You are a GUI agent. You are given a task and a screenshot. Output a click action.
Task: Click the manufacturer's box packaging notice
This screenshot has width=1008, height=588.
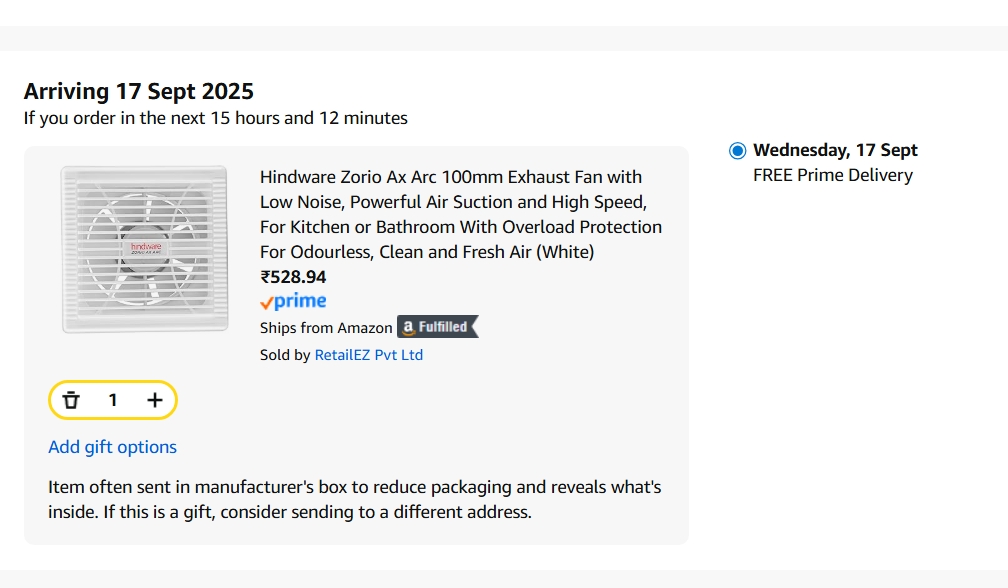tap(354, 499)
